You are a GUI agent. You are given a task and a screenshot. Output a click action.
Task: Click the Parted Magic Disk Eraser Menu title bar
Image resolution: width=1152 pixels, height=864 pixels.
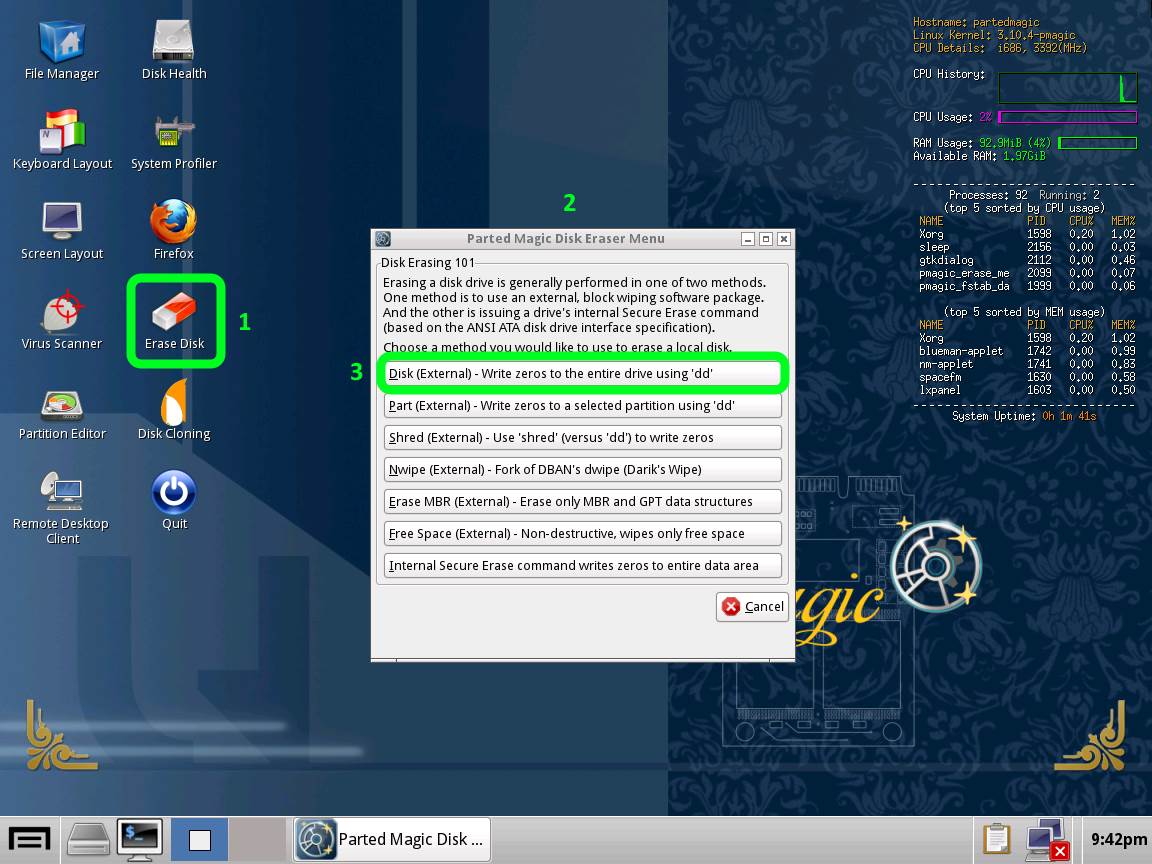coord(566,239)
